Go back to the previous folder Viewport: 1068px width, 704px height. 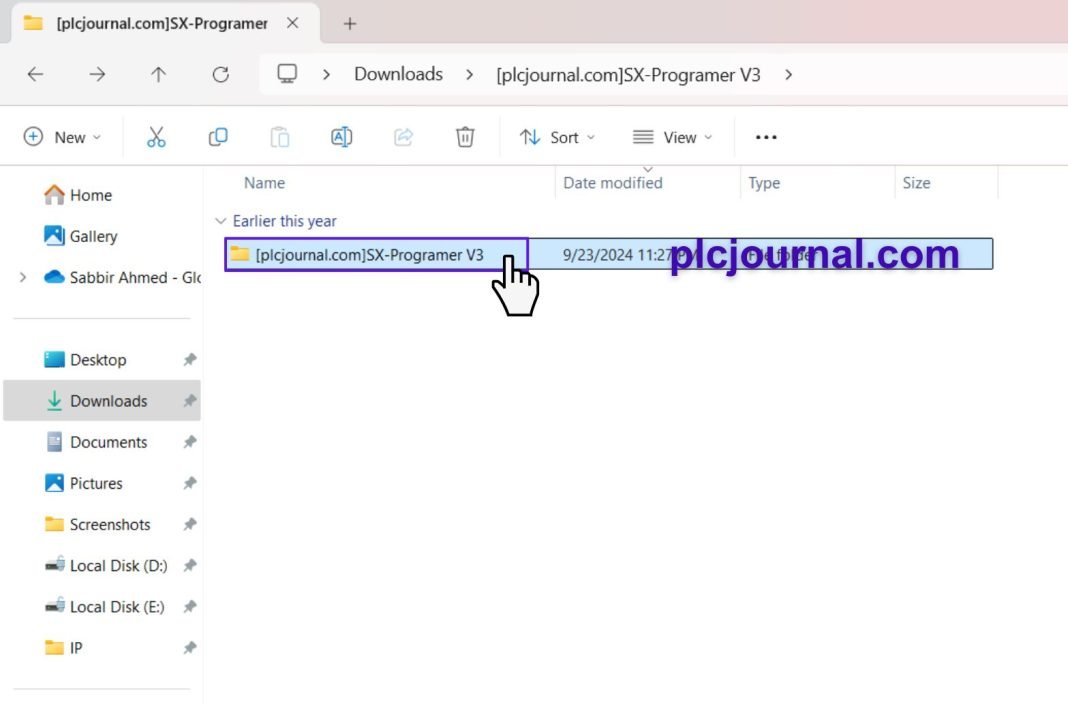(36, 74)
